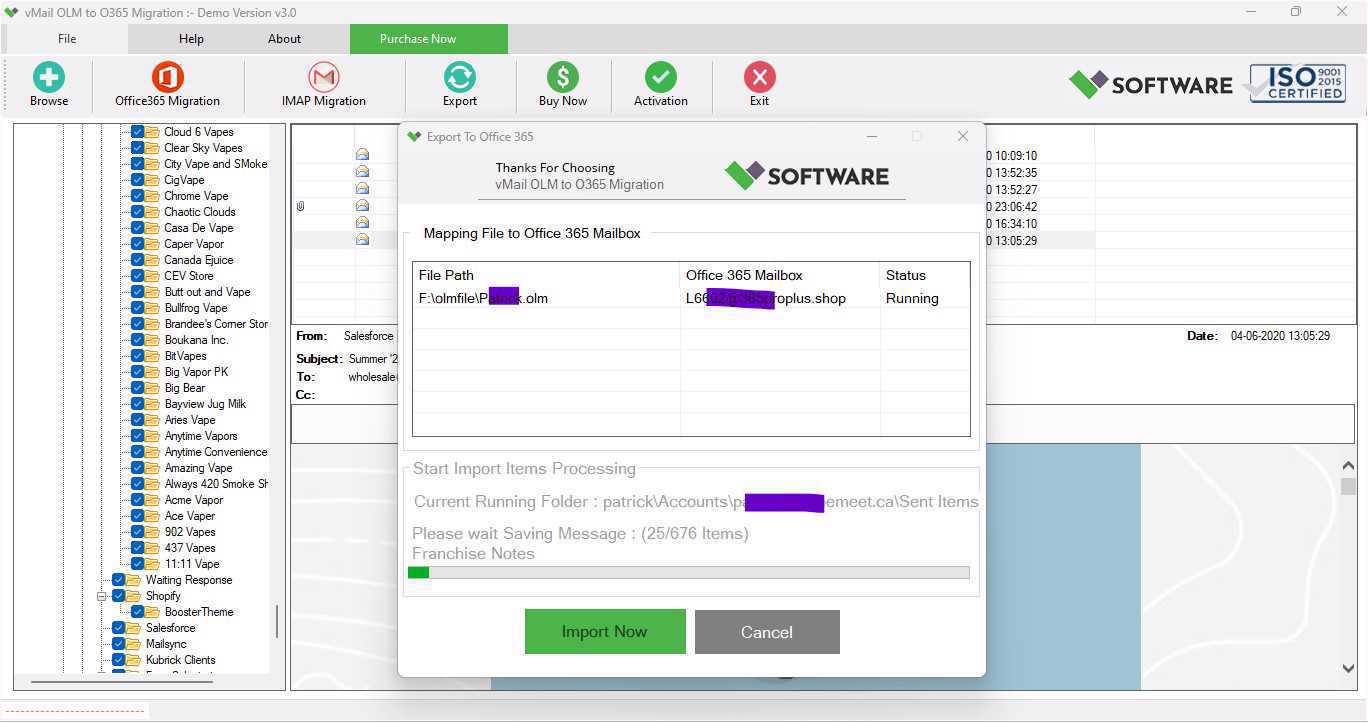
Task: Select the Boukana Inc. folder
Action: point(196,340)
